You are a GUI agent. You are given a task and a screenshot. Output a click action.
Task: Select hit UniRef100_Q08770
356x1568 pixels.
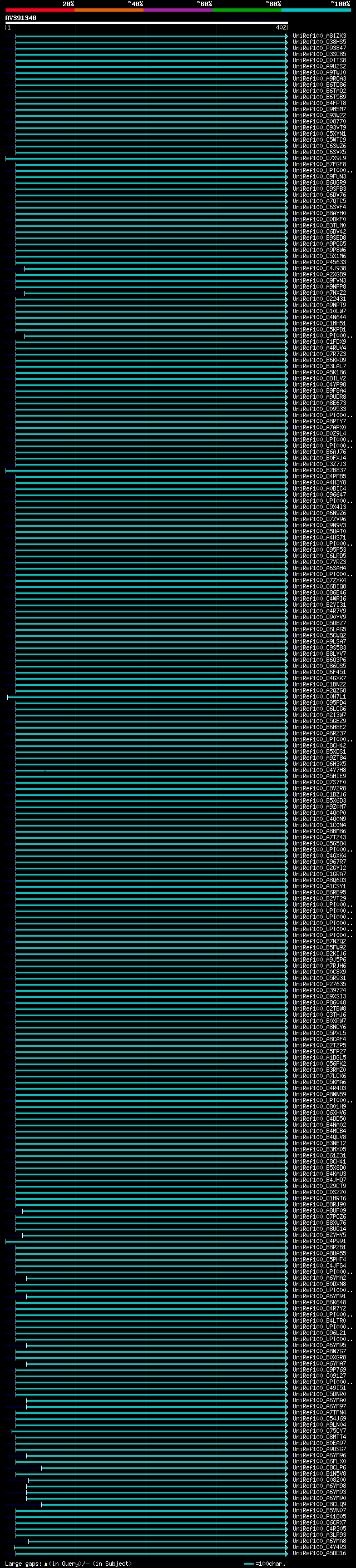tap(319, 122)
